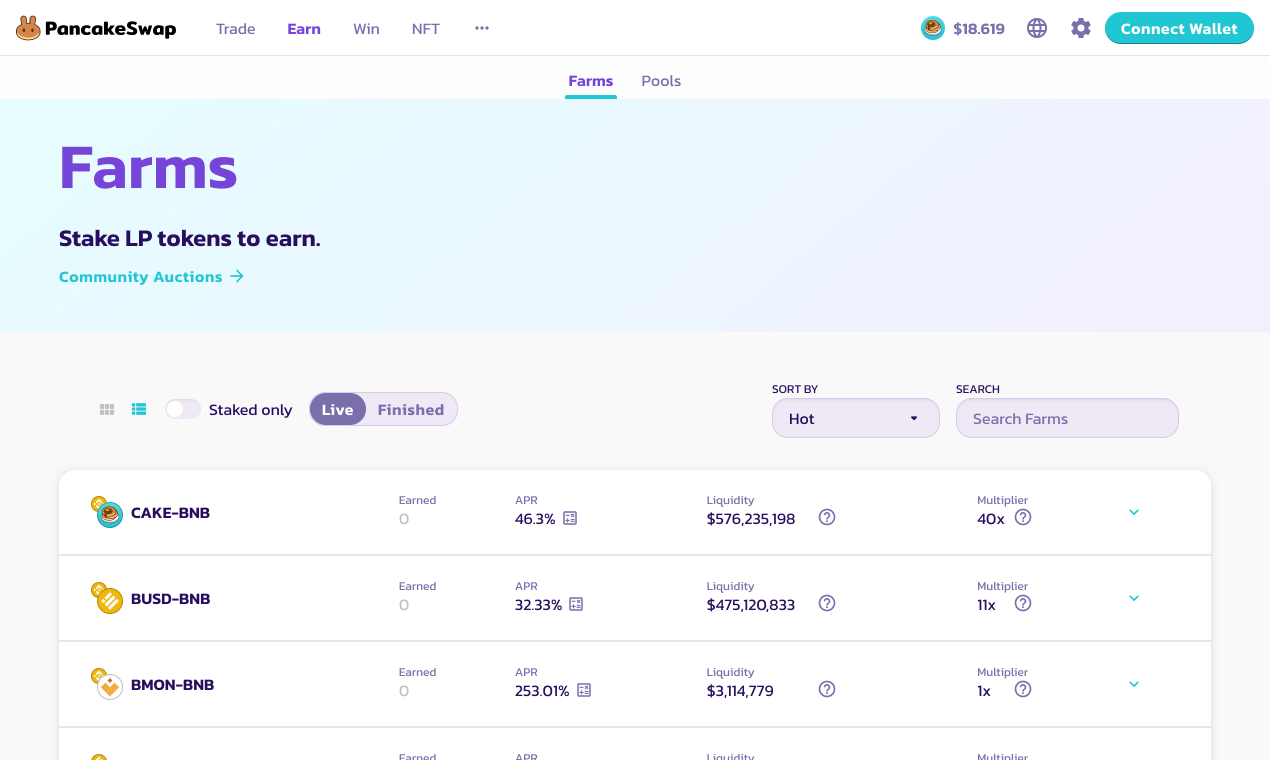The image size is (1270, 760).
Task: Select the Finished farms filter
Action: [411, 409]
